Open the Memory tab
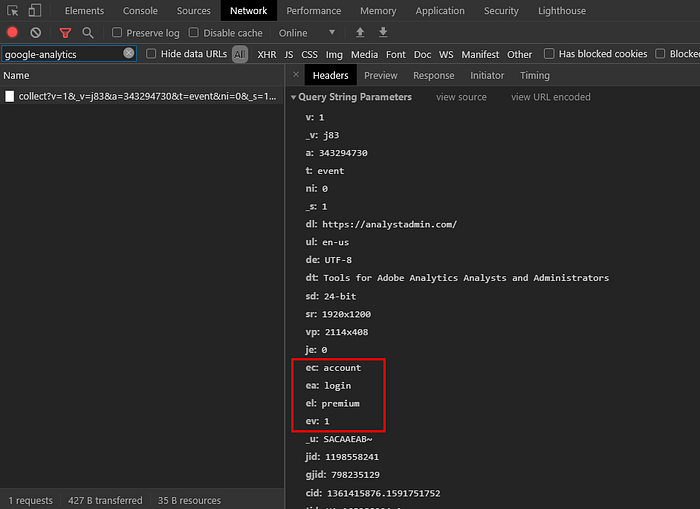Image resolution: width=700 pixels, height=509 pixels. click(x=378, y=11)
